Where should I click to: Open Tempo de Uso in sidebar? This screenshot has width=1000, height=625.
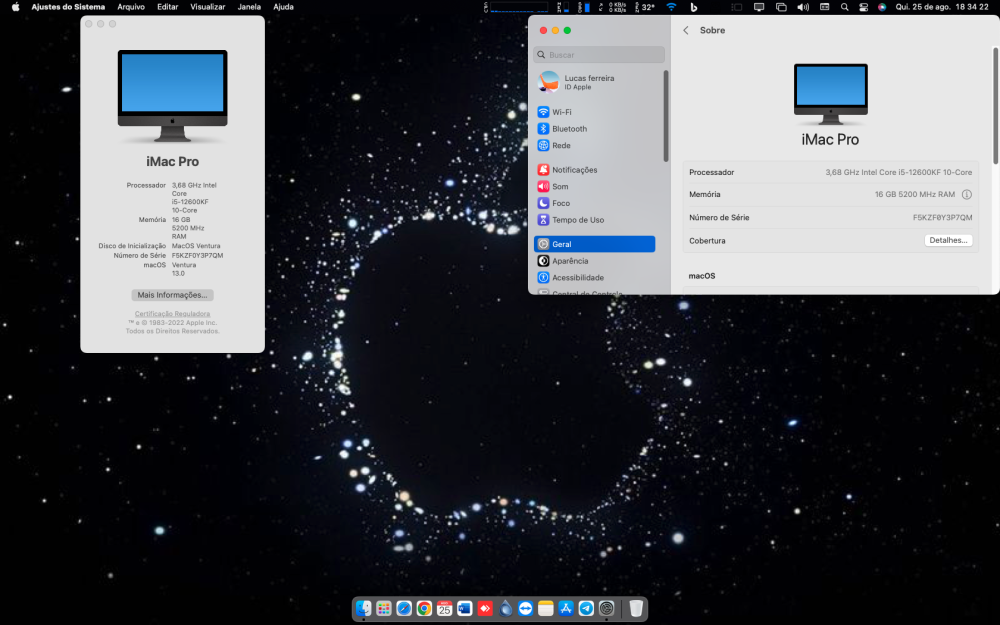point(594,219)
